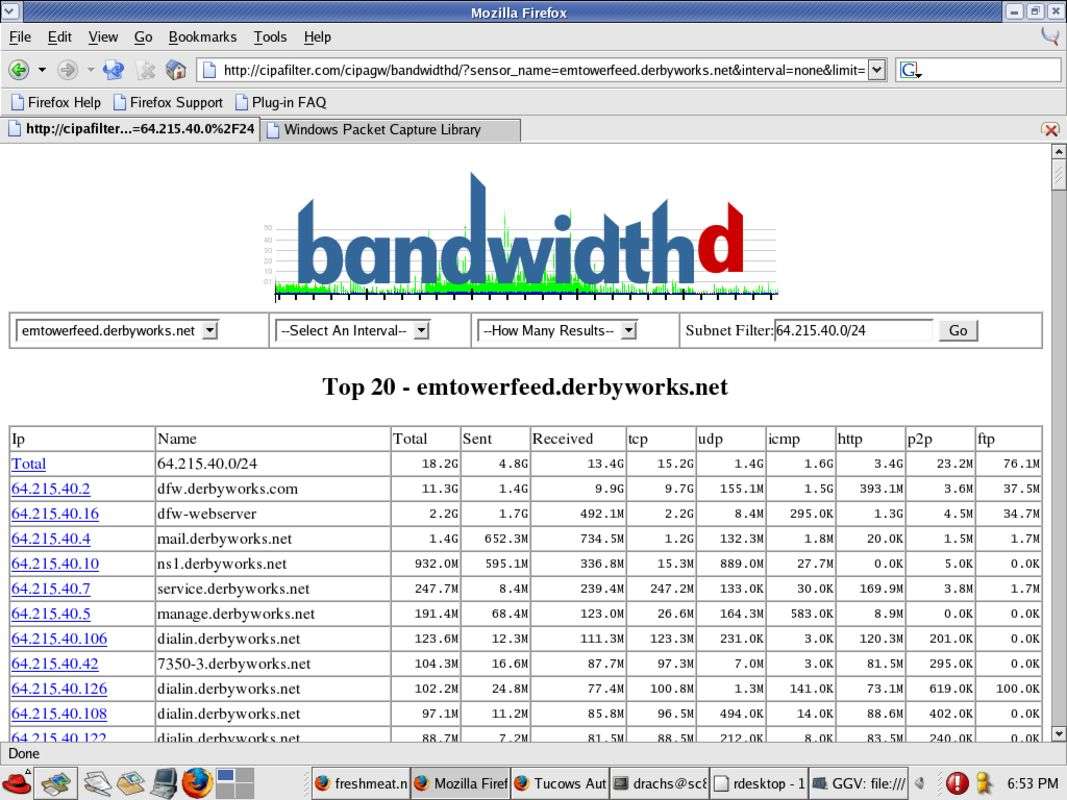This screenshot has width=1067, height=800.
Task: Click the workspace switcher applet
Action: pos(235,783)
